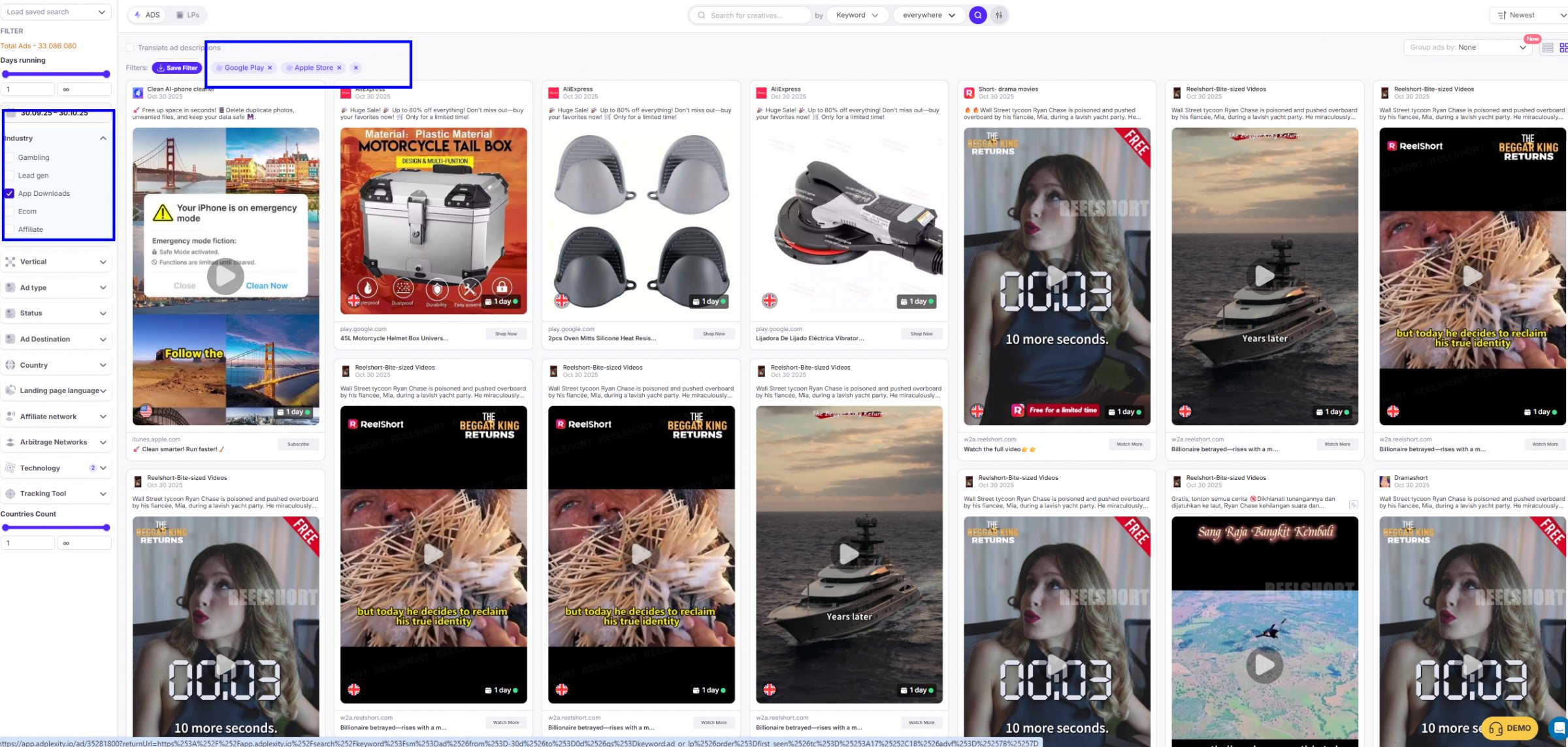Image resolution: width=1568 pixels, height=747 pixels.
Task: Click the Days running slider right handle
Action: (106, 74)
